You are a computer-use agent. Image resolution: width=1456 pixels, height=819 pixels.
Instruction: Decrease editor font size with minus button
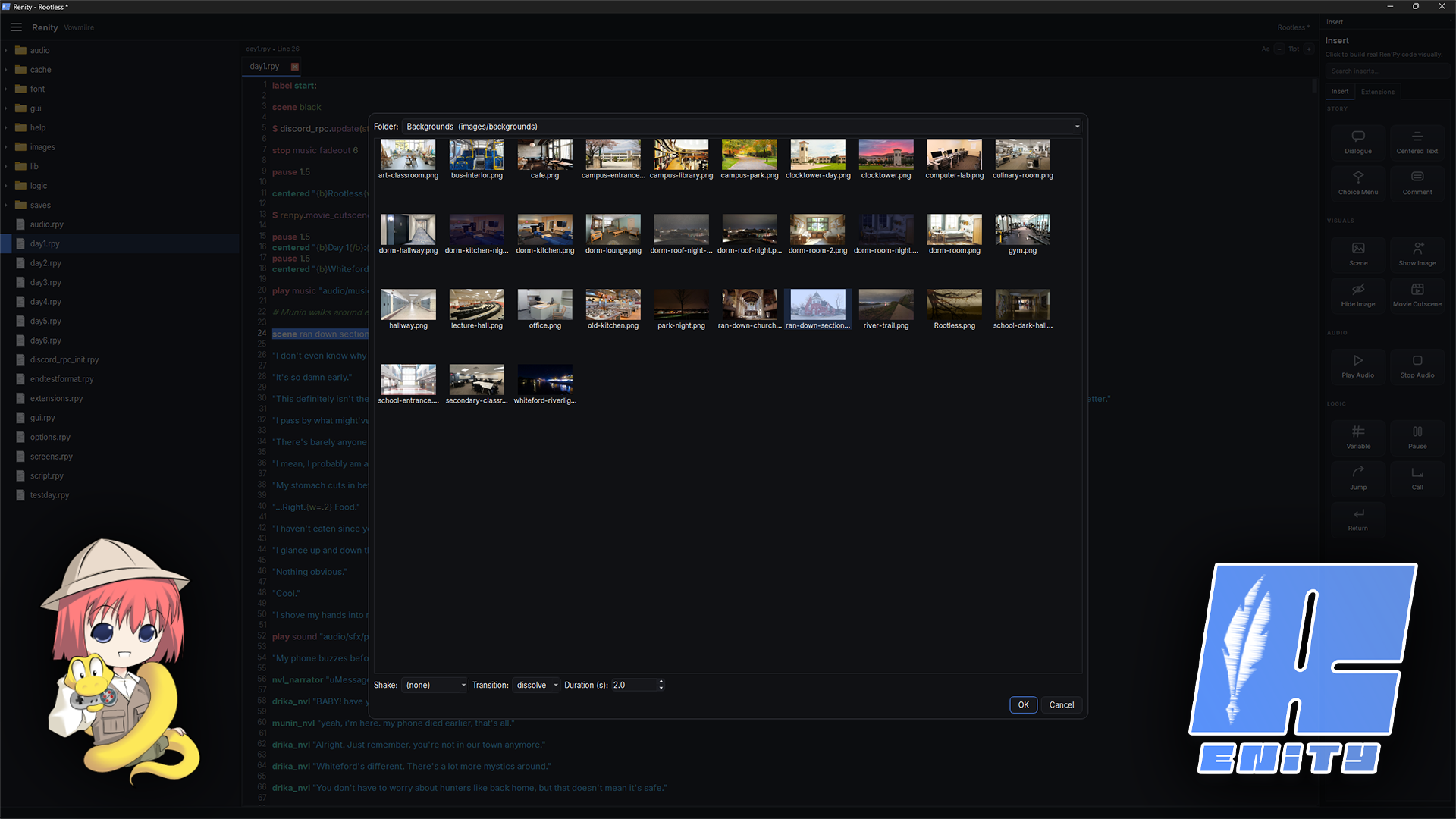1279,49
